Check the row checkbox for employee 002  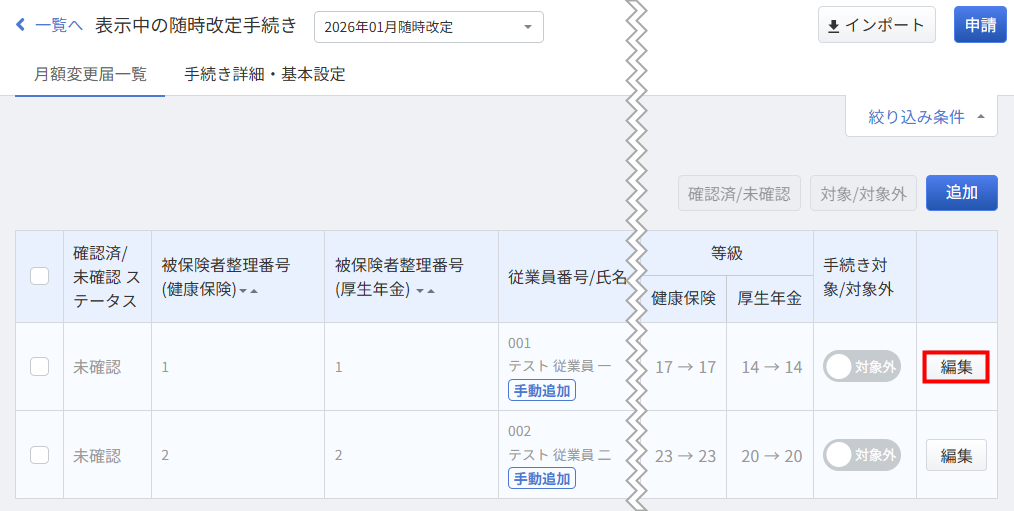point(40,455)
